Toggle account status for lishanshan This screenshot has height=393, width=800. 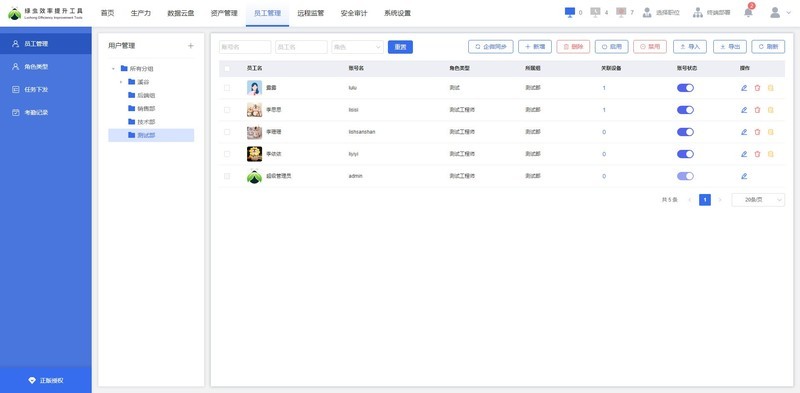(685, 132)
